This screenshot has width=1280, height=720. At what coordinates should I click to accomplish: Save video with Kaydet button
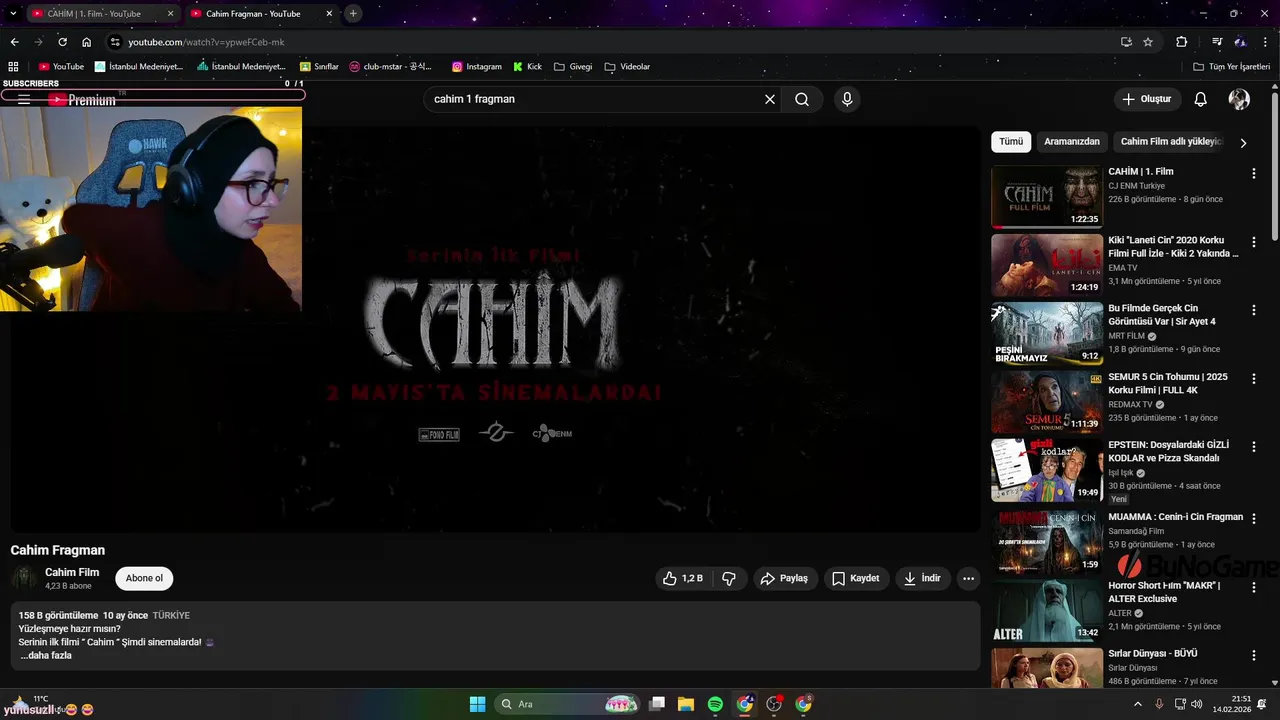(x=856, y=578)
